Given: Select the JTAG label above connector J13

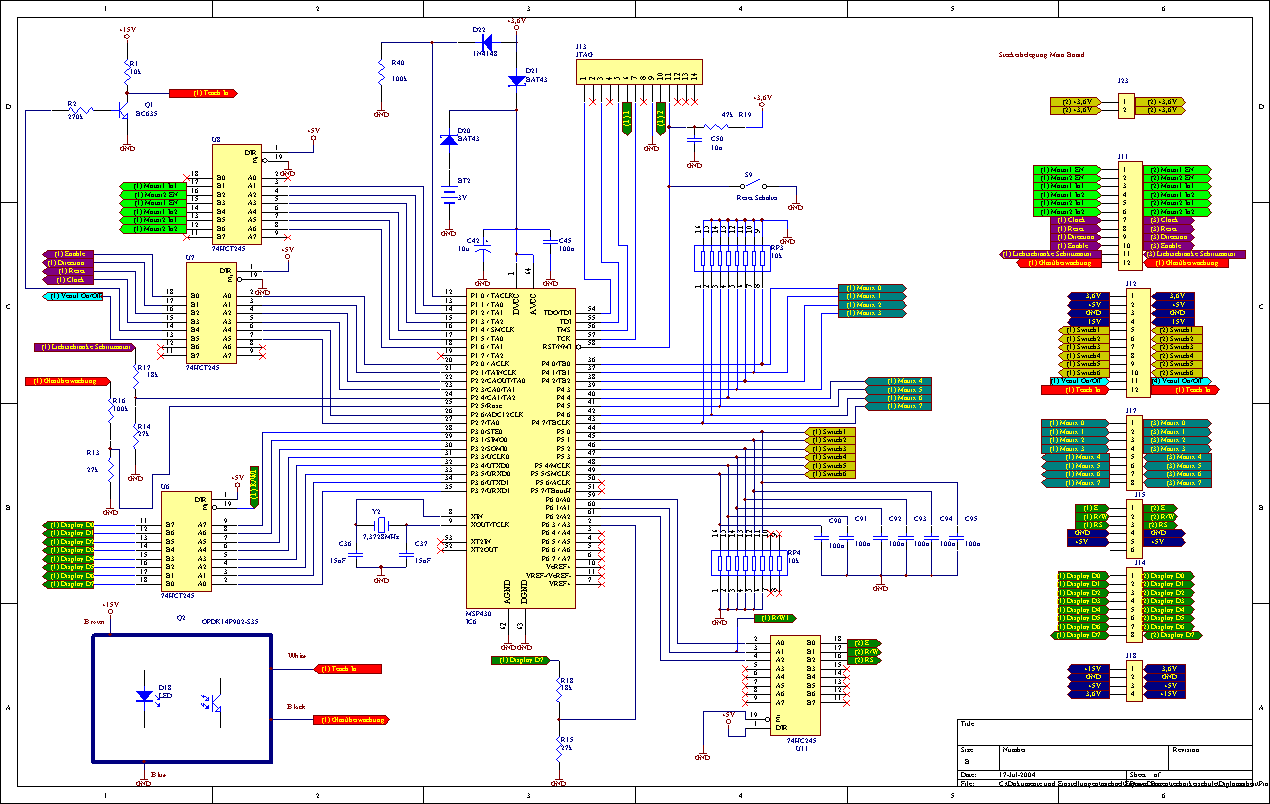Looking at the screenshot, I should (x=584, y=55).
